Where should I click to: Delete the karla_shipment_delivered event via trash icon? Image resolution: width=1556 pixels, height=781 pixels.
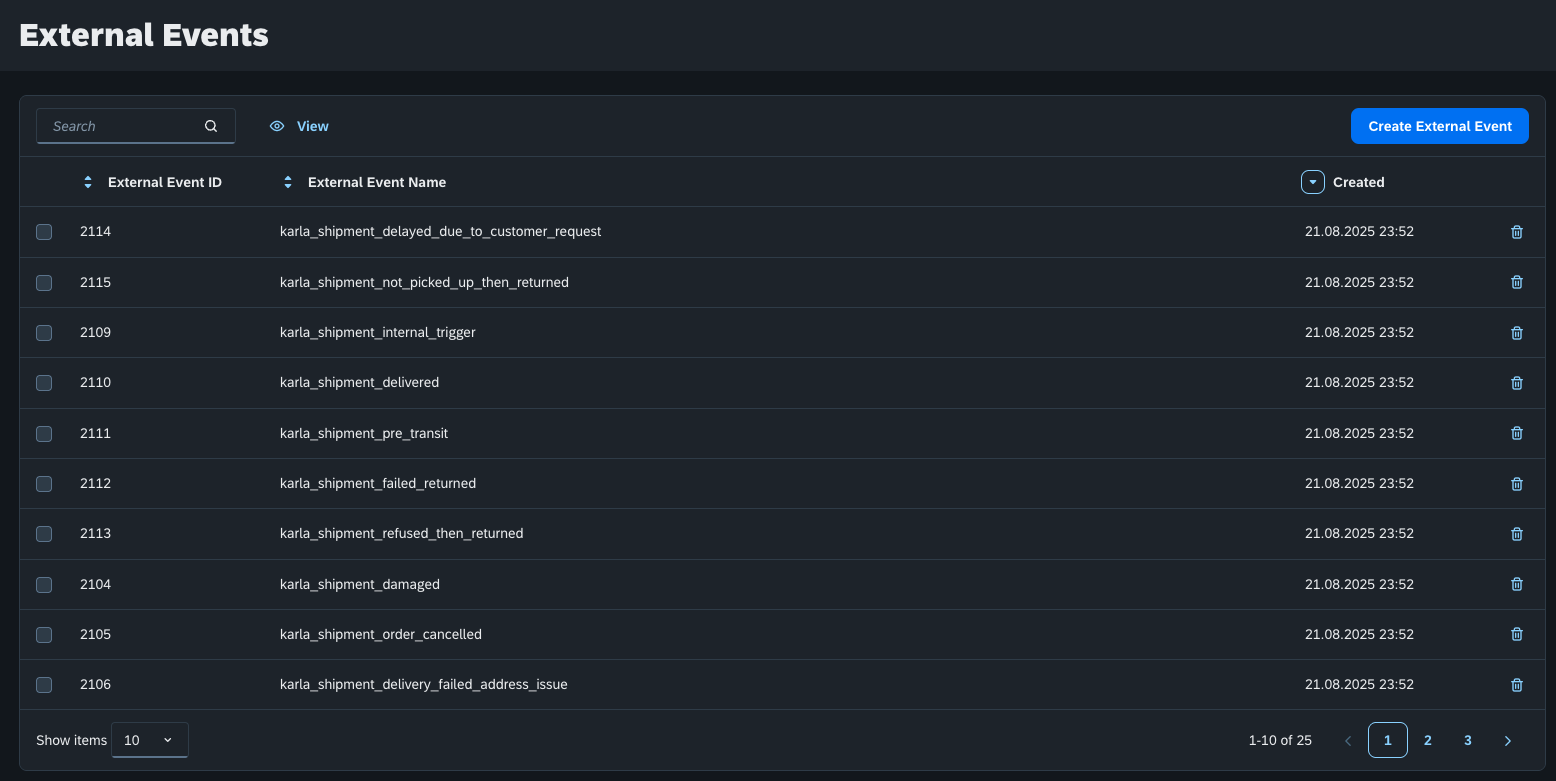1516,383
